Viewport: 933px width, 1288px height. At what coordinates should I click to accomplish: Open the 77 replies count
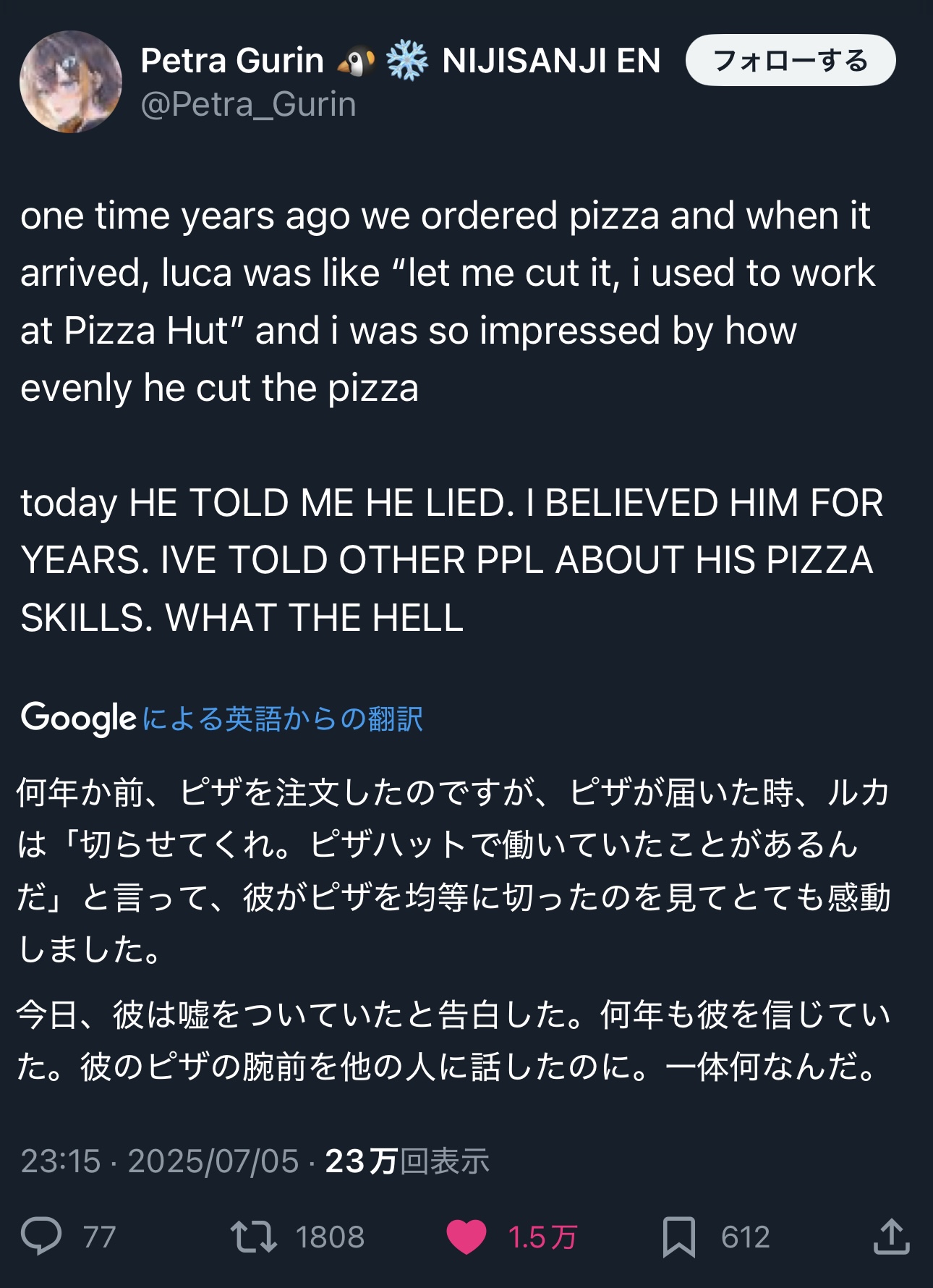click(x=100, y=1237)
